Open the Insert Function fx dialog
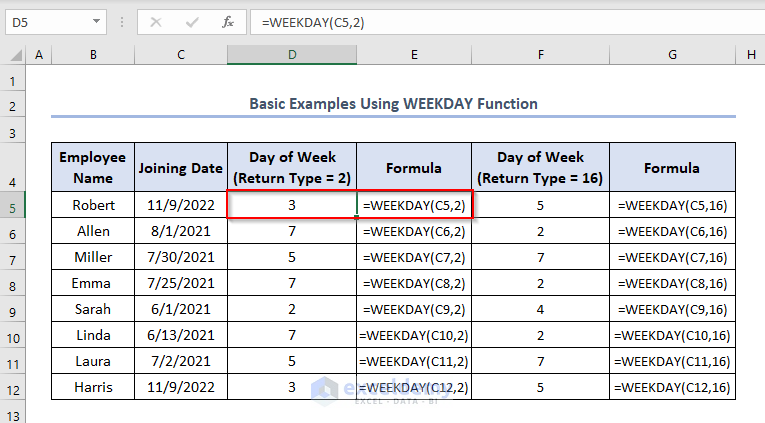Screen dimensions: 765x423 click(x=227, y=21)
